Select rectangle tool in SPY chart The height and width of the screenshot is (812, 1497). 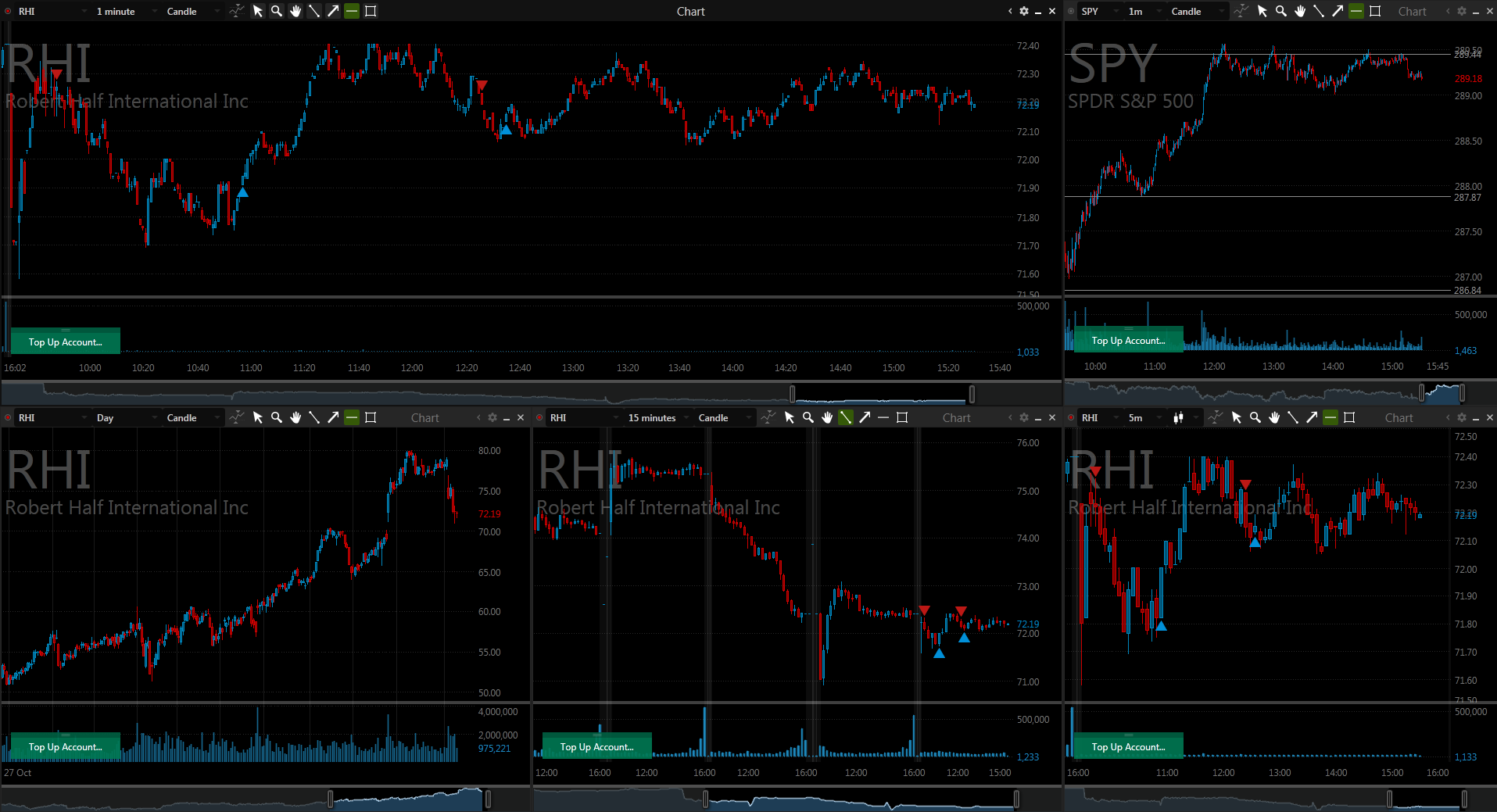(x=1375, y=11)
